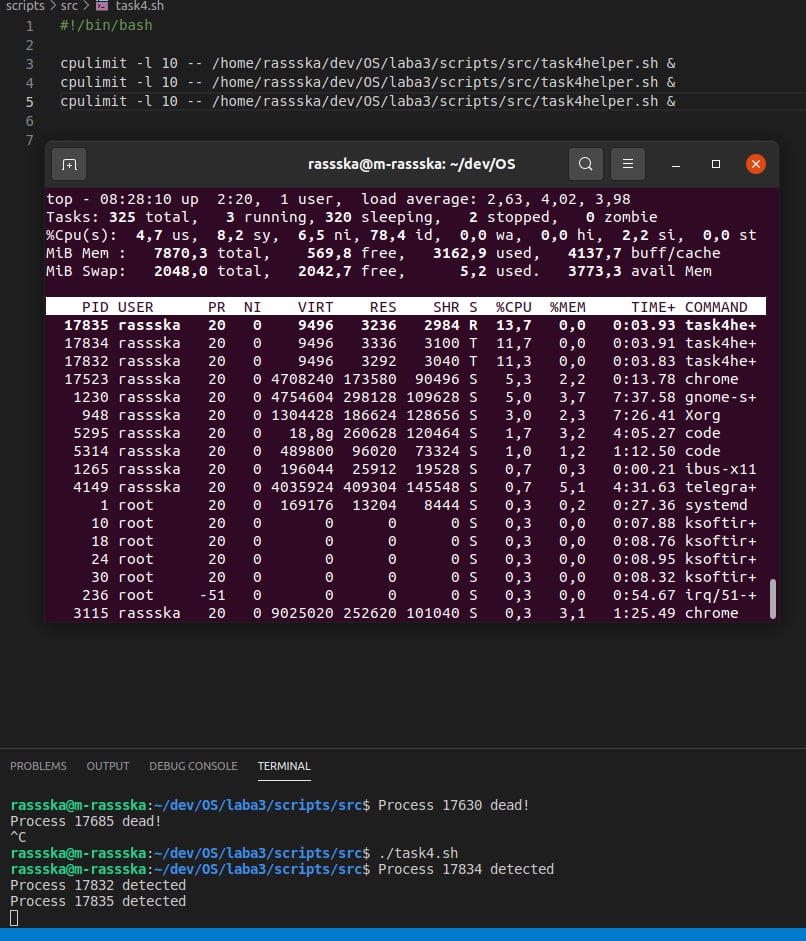Maximize the rassska terminal window
The image size is (806, 941).
pyautogui.click(x=715, y=164)
